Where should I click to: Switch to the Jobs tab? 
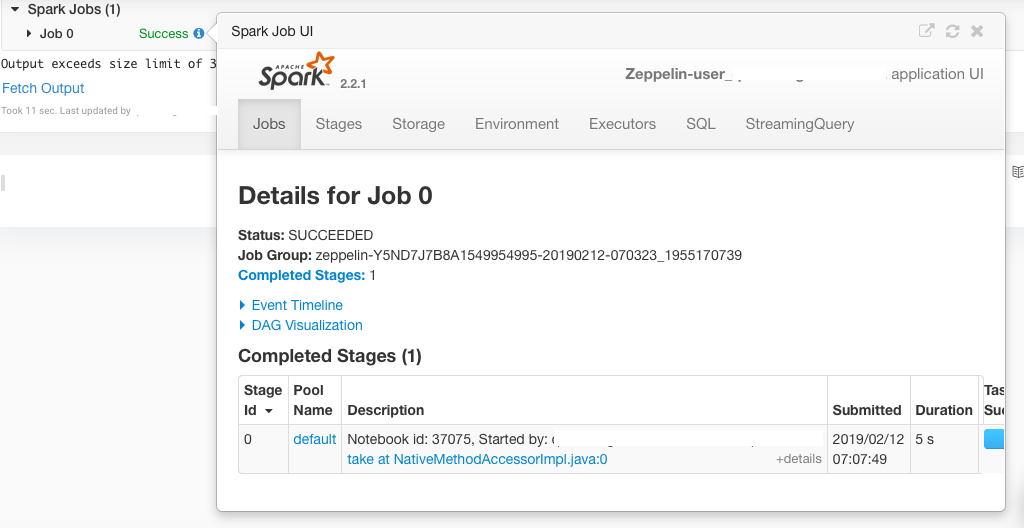[269, 124]
